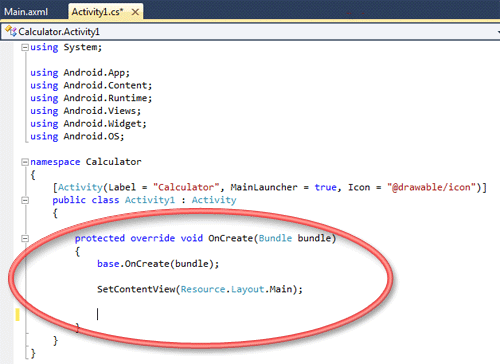This screenshot has height=364, width=500.
Task: Click 'using Android.Views;' line
Action: tap(86, 111)
